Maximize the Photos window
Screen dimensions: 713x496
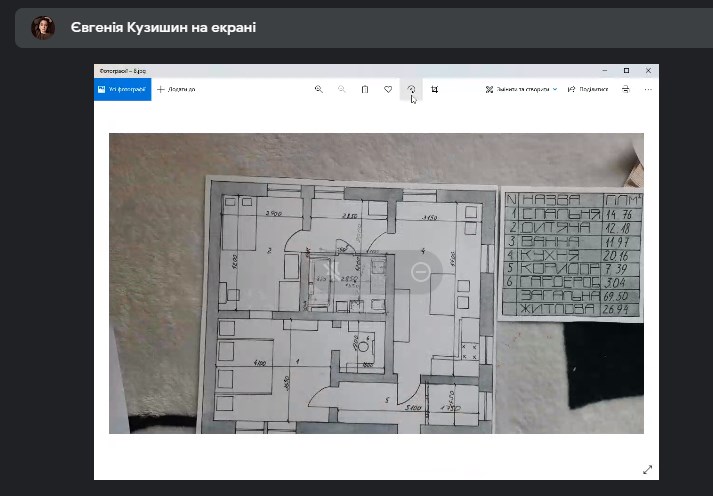tap(627, 70)
